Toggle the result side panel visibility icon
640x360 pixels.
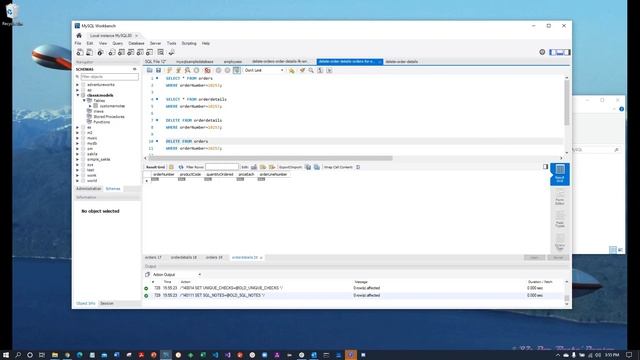(545, 167)
